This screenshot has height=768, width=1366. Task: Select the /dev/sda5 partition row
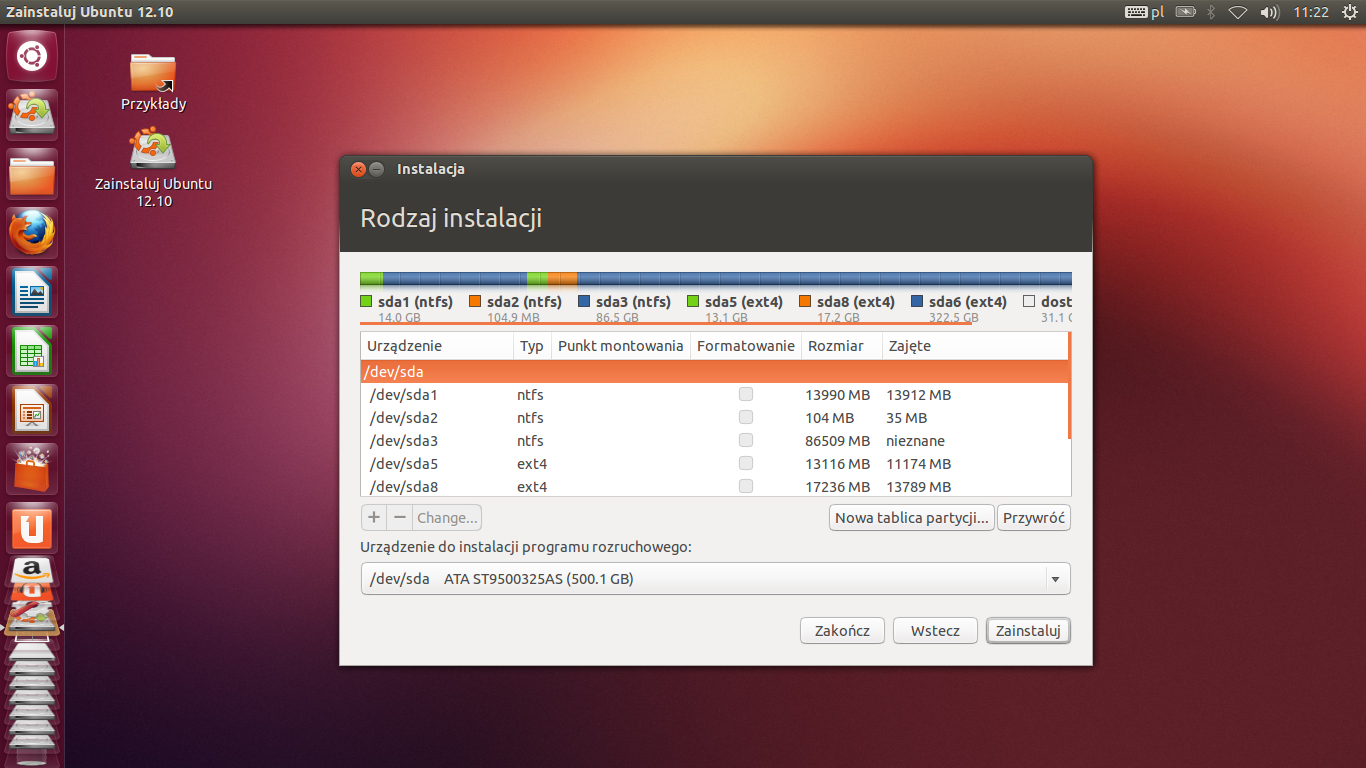tap(714, 463)
